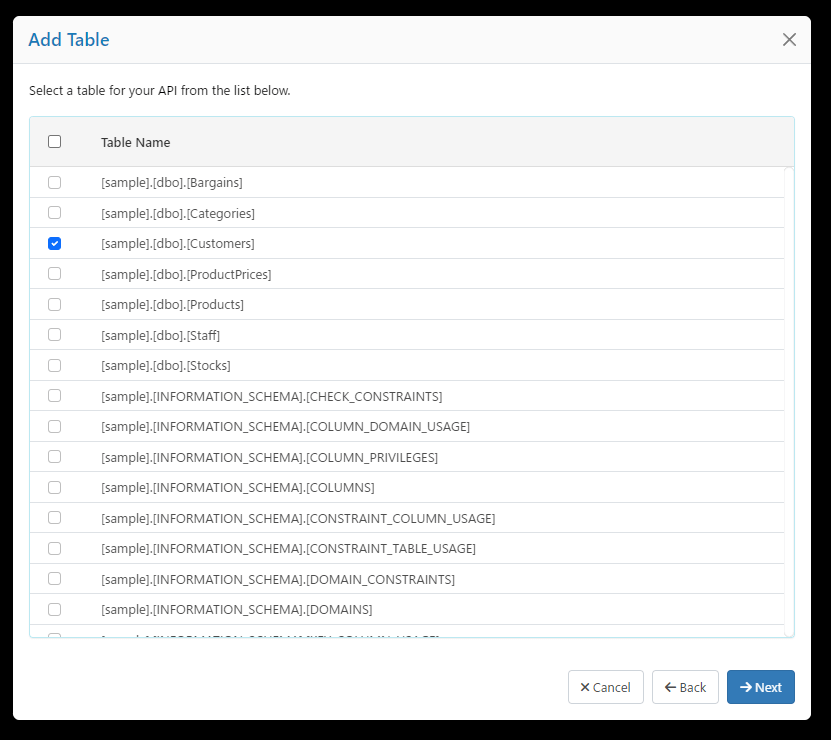
Task: Select the CHECK_CONSTRAINTS table checkbox
Action: [55, 396]
